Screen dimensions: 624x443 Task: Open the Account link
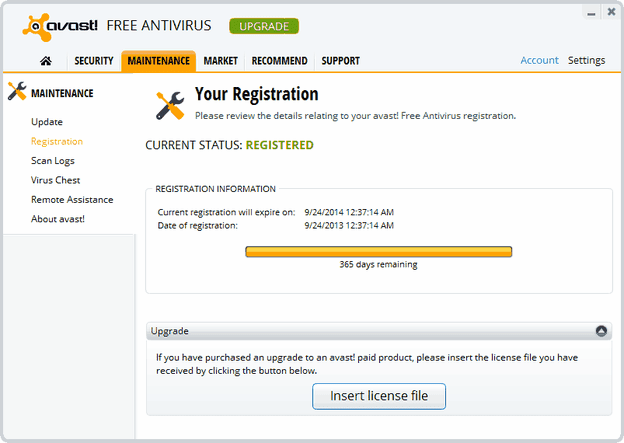tap(539, 60)
